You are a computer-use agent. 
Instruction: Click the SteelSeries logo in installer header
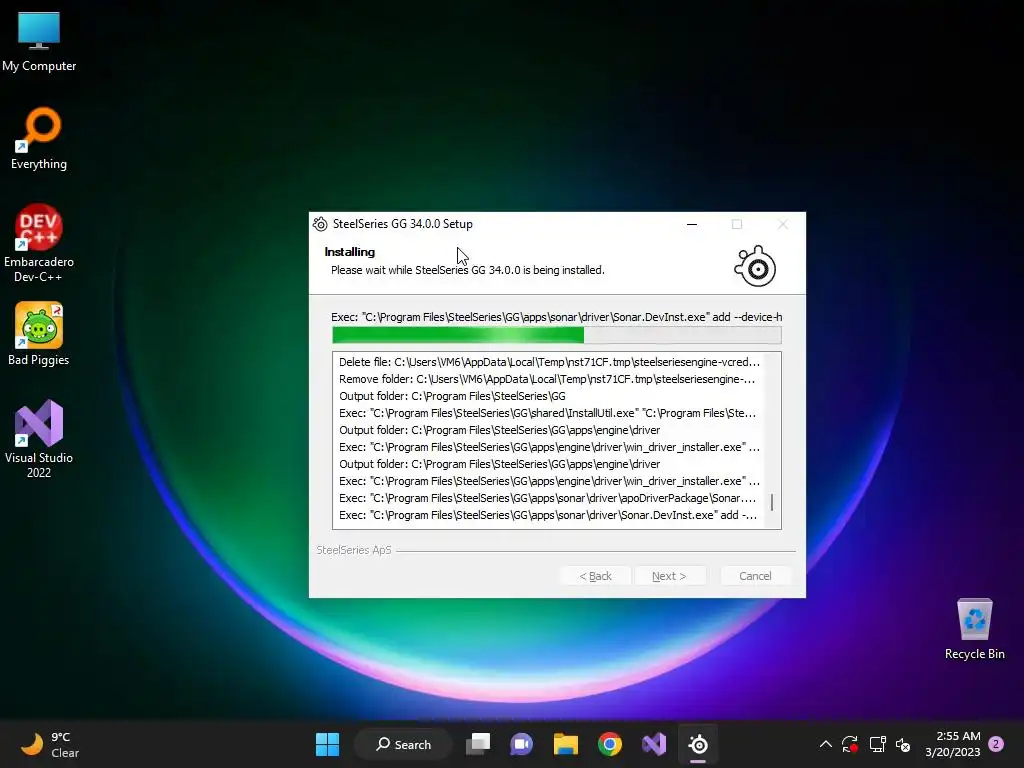(756, 266)
